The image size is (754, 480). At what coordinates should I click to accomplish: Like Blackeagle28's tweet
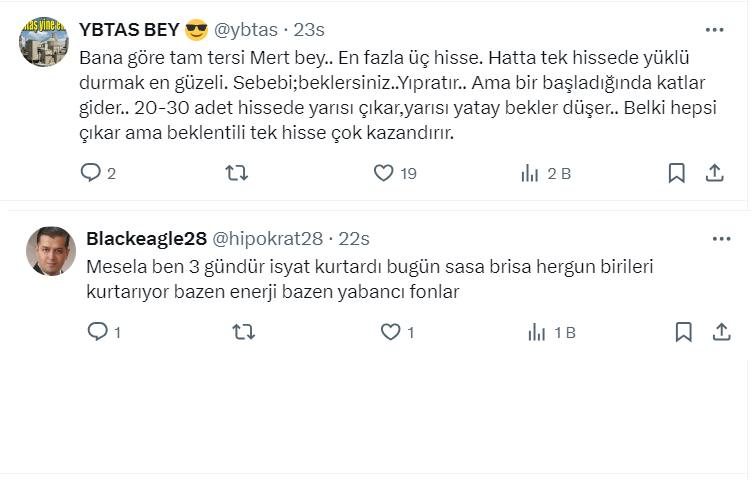[x=389, y=332]
